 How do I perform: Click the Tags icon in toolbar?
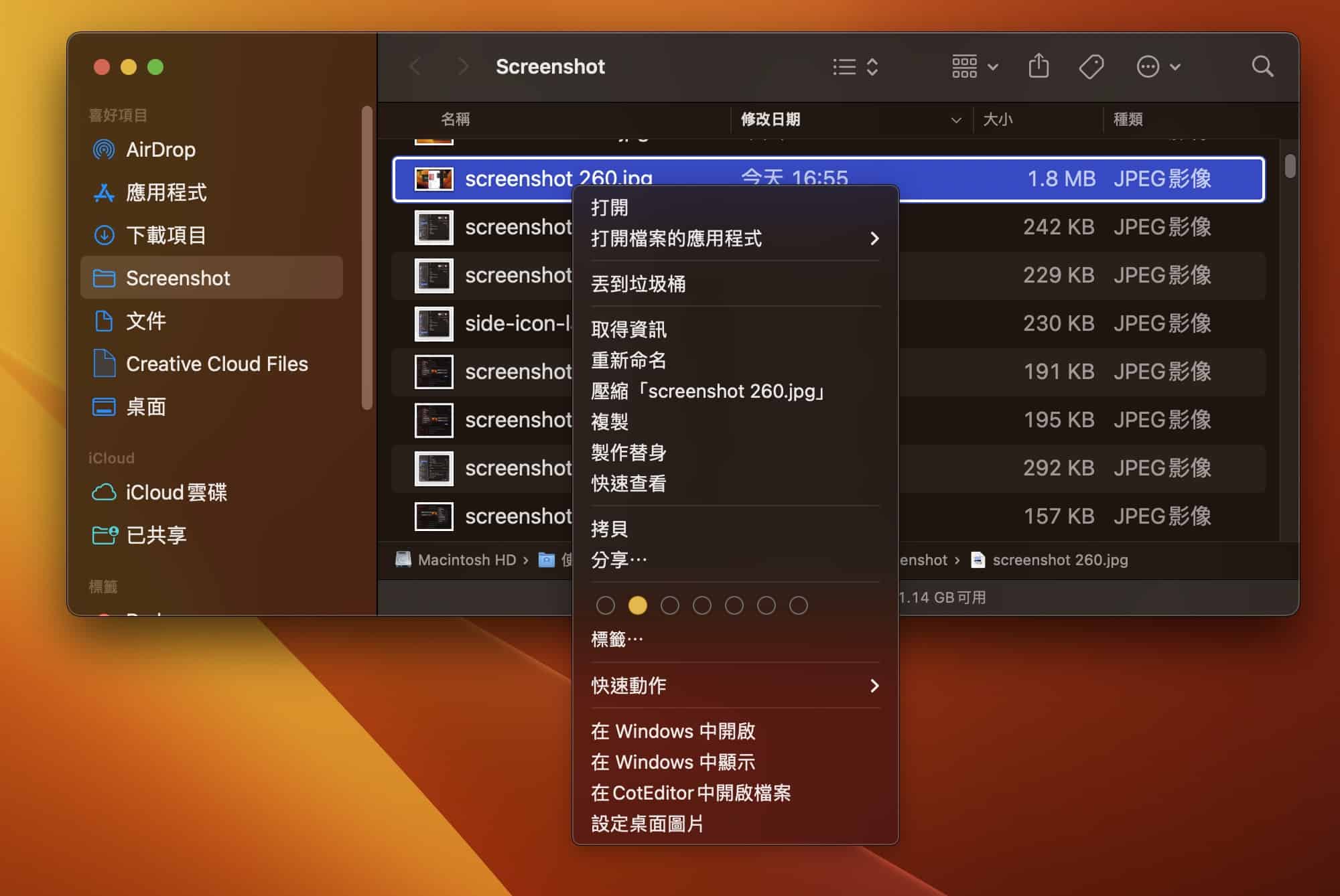(1091, 66)
